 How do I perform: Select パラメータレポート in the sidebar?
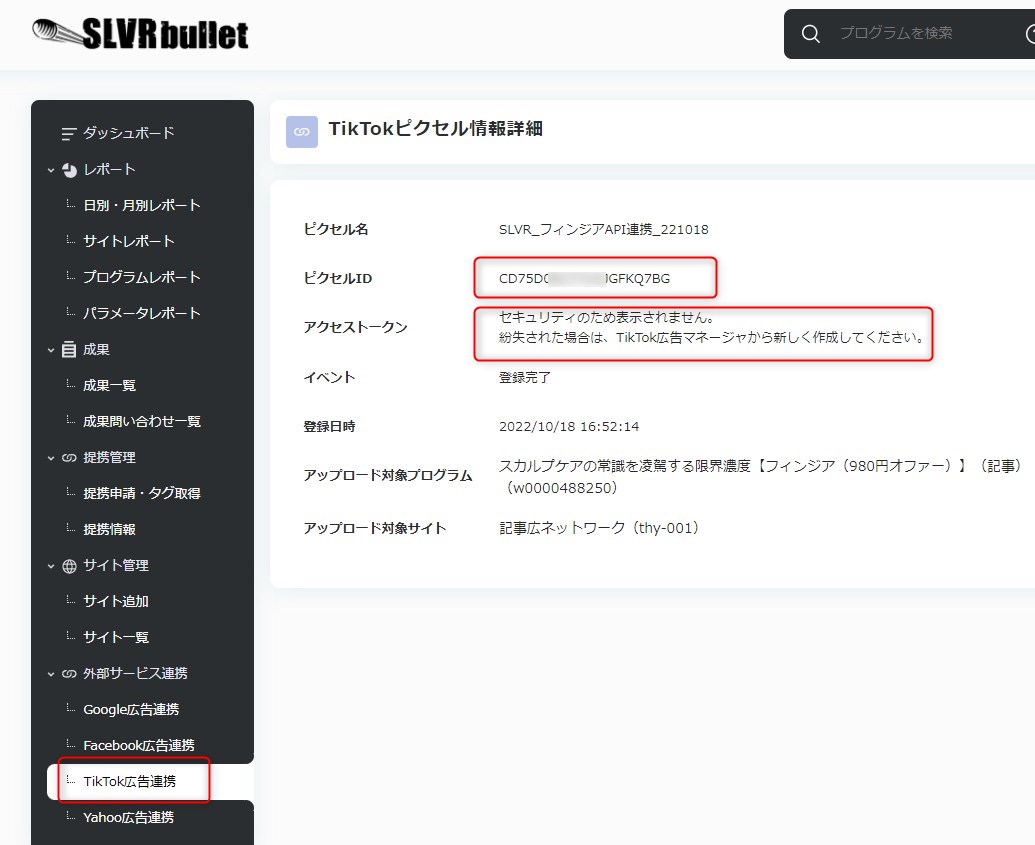pos(142,313)
